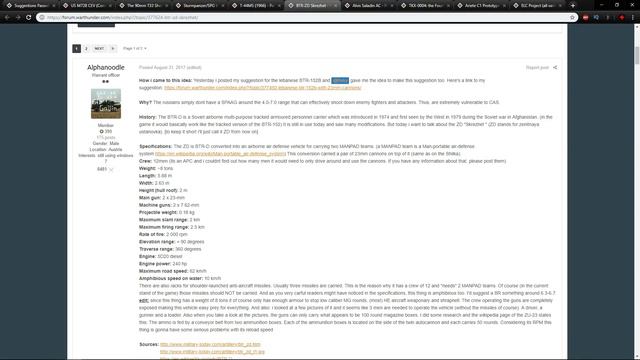Click the share post icon beside Report post
640x360 pixels.
click(x=555, y=67)
